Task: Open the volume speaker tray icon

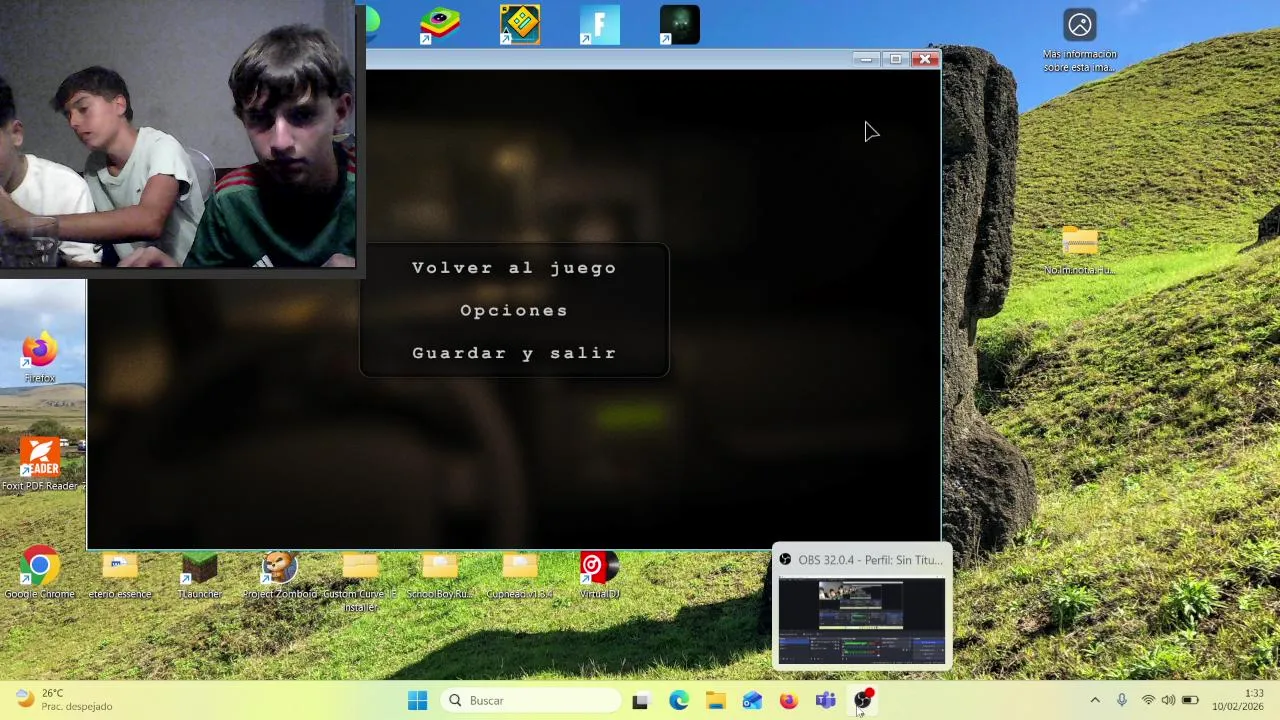Action: (x=1168, y=701)
